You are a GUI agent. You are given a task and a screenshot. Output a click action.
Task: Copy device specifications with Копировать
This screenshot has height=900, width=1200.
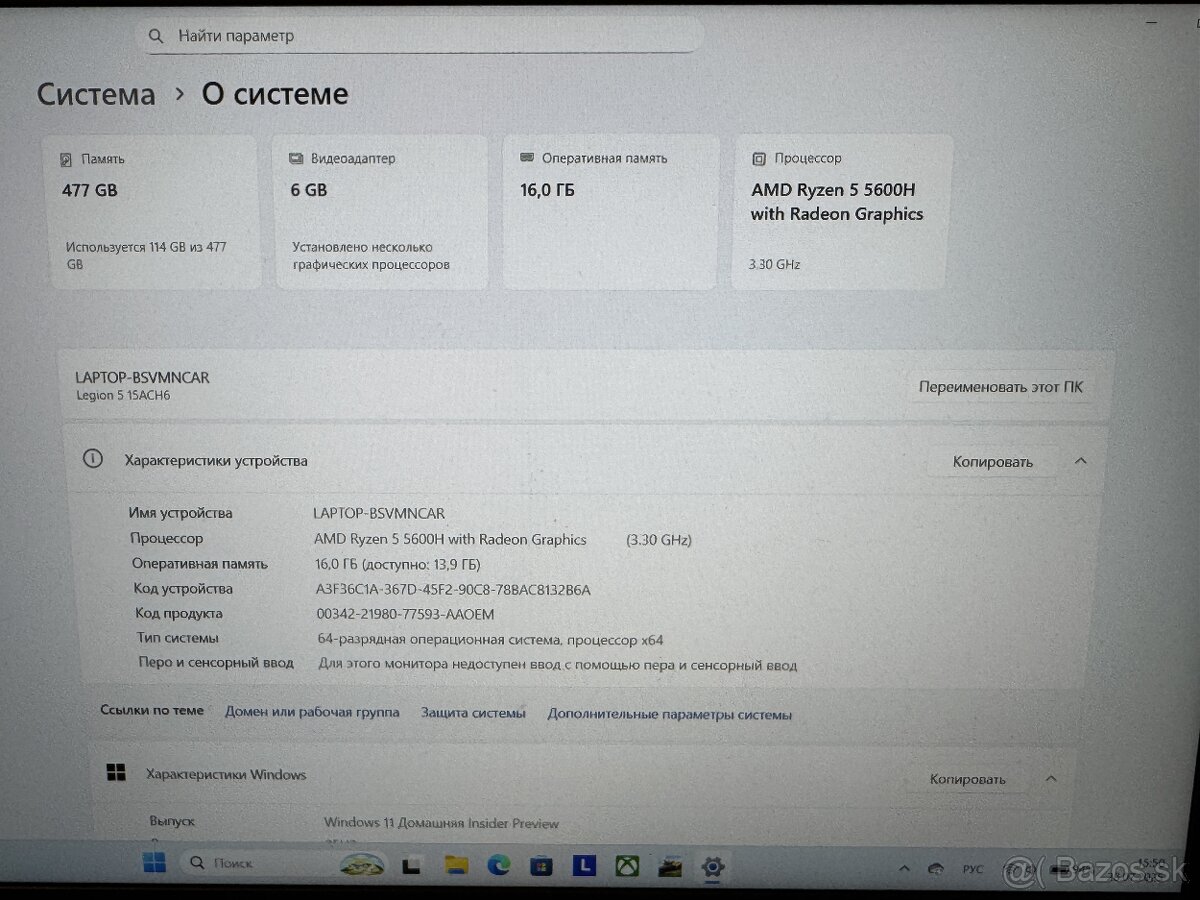click(993, 461)
